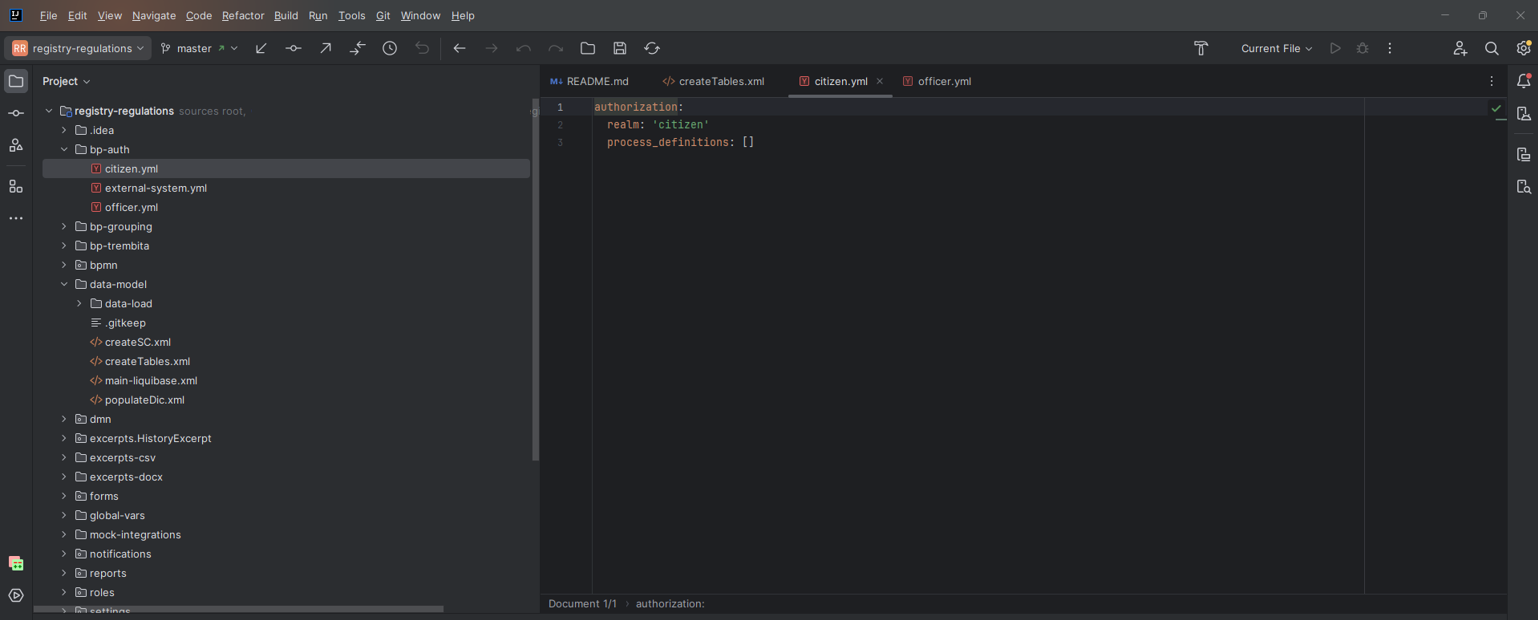Viewport: 1538px width, 620px height.
Task: Build the project with the hammer icon
Action: tap(1201, 48)
